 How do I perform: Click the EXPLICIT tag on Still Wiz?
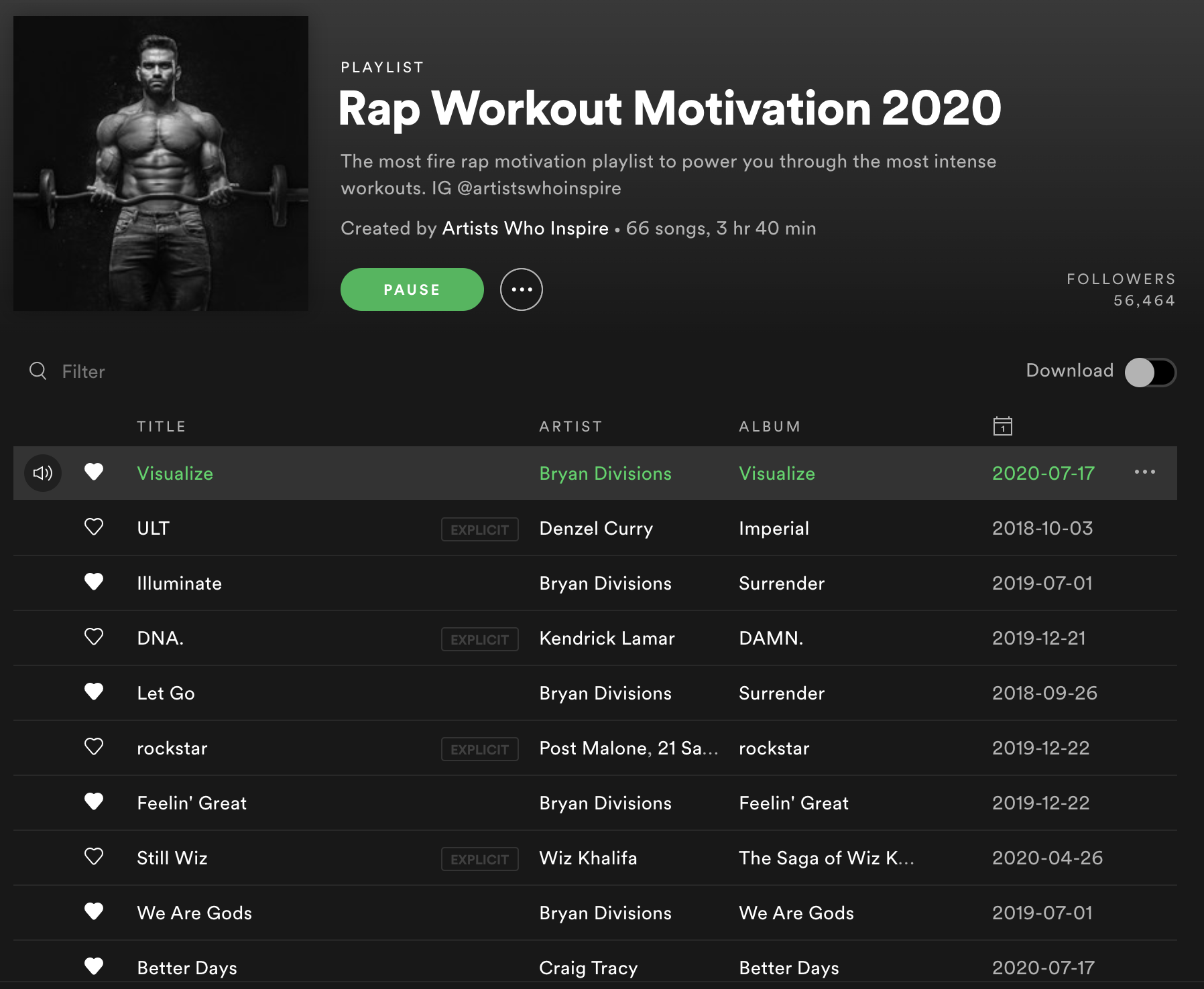pyautogui.click(x=480, y=859)
